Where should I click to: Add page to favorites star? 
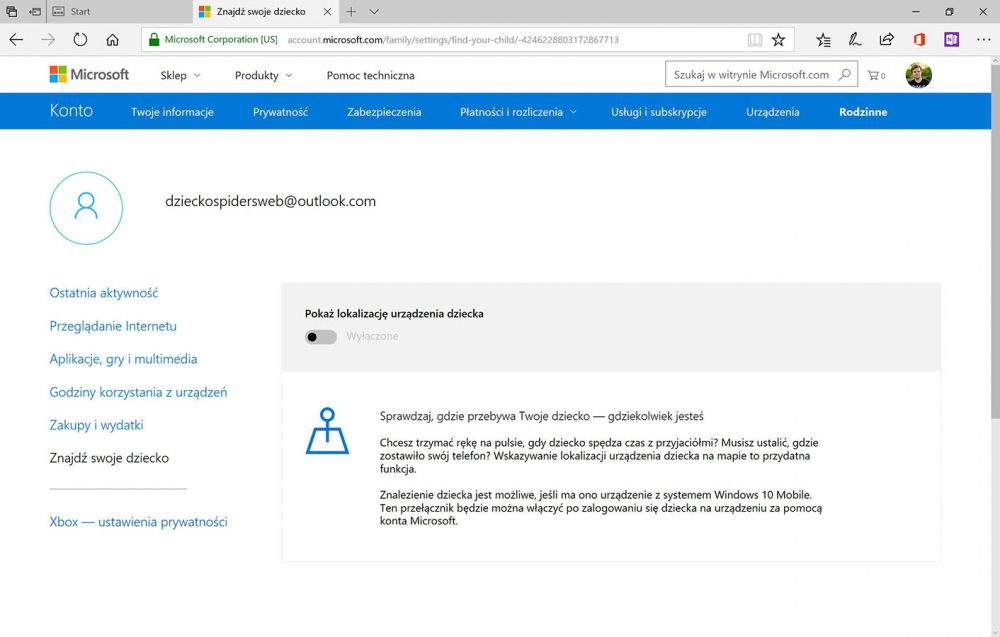[778, 40]
